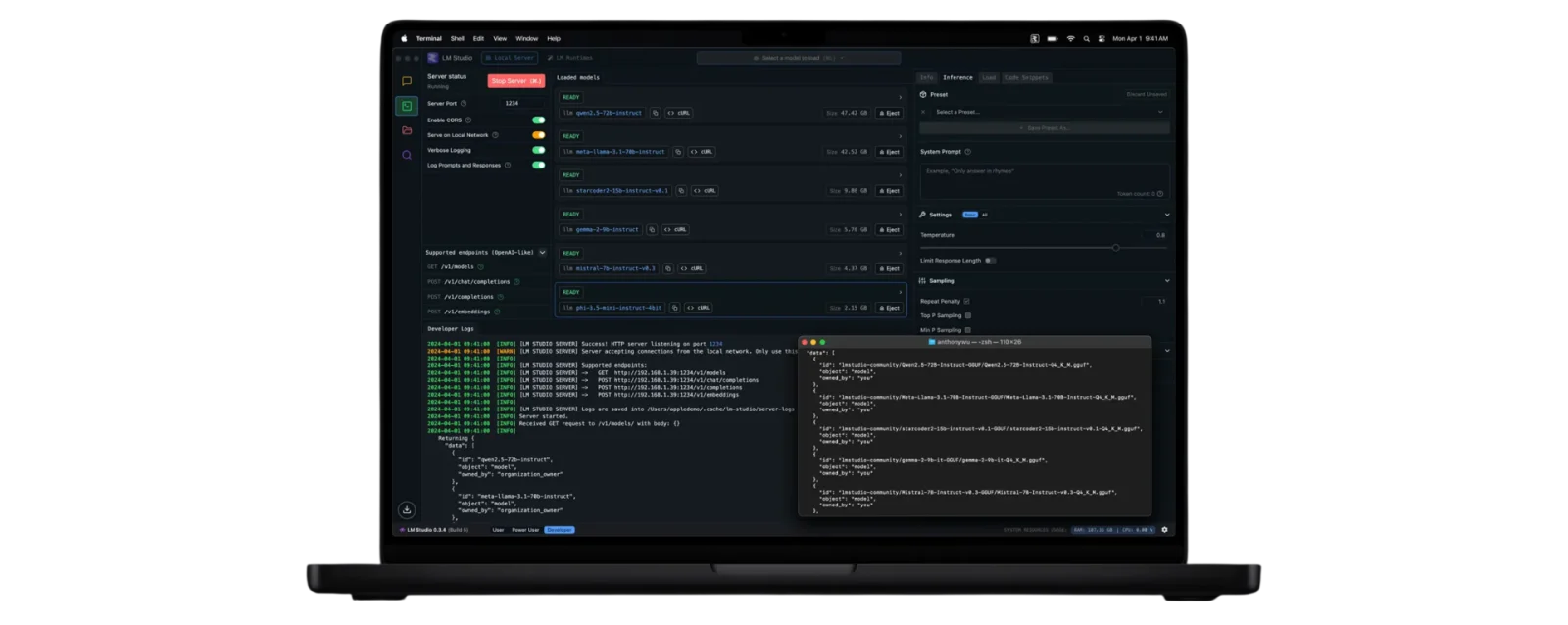Expand the gemma-2-9b-instruct card chevron
This screenshot has width=1568, height=625.
click(x=900, y=215)
